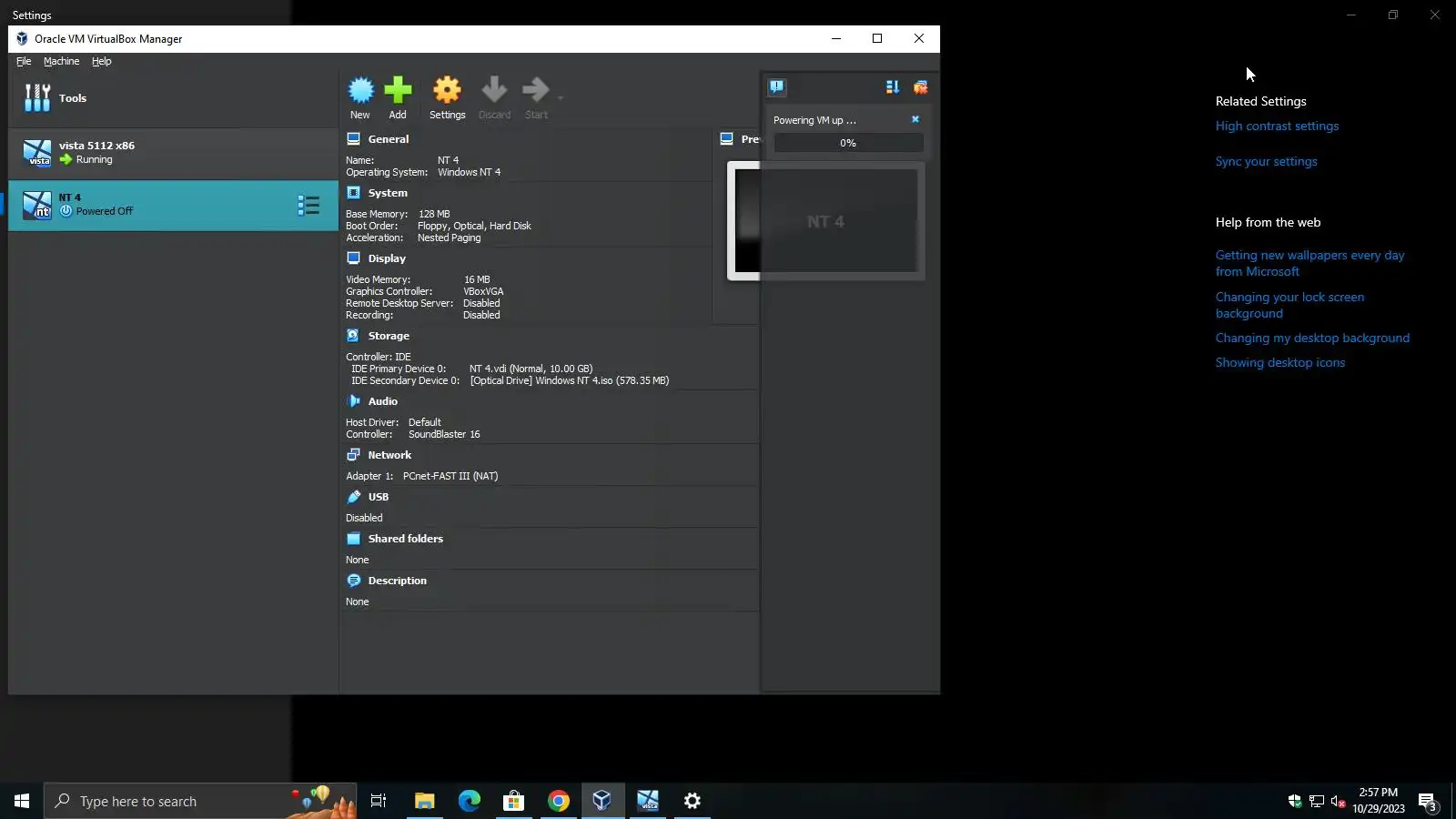1456x819 pixels.
Task: Open the Windows Start menu
Action: coord(22,801)
